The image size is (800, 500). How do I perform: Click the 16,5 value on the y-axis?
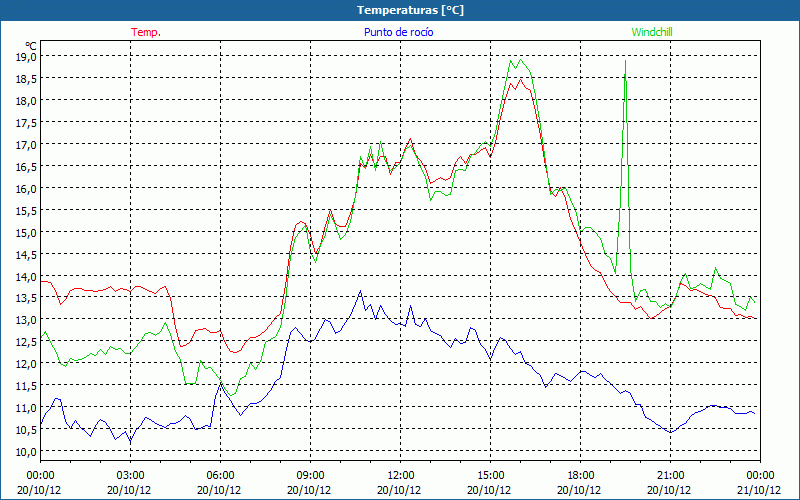pyautogui.click(x=26, y=166)
